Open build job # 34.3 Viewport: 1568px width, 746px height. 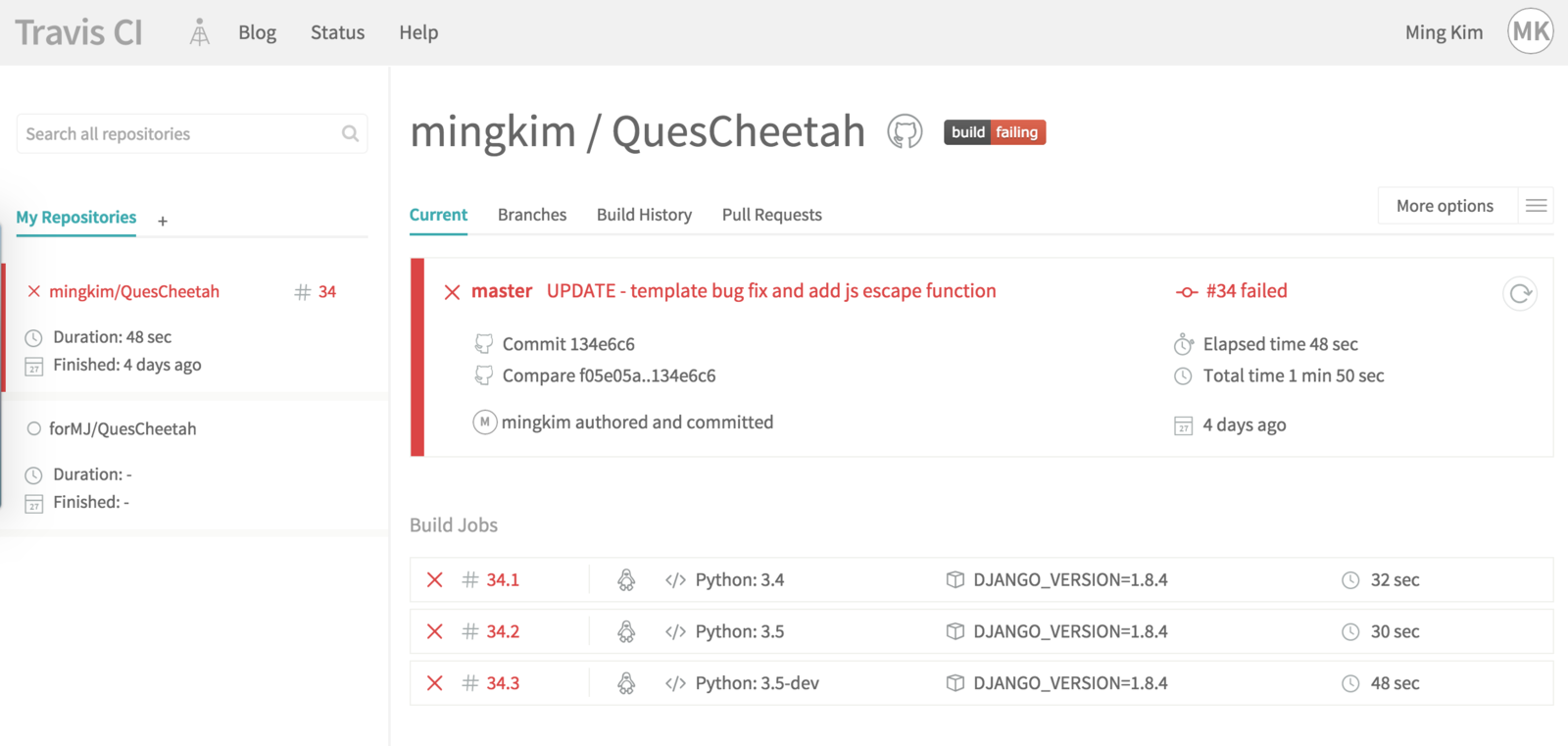(503, 683)
